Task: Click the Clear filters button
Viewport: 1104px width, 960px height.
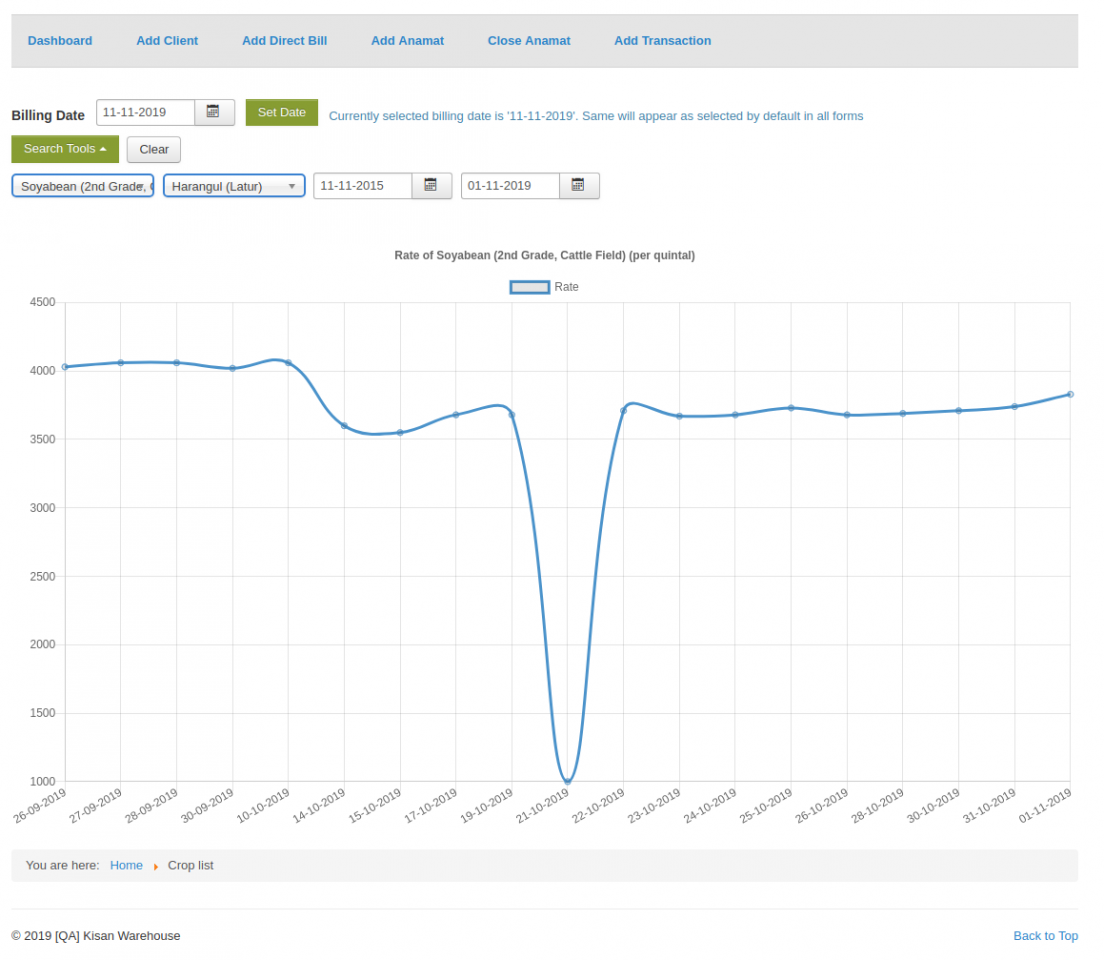Action: 154,150
